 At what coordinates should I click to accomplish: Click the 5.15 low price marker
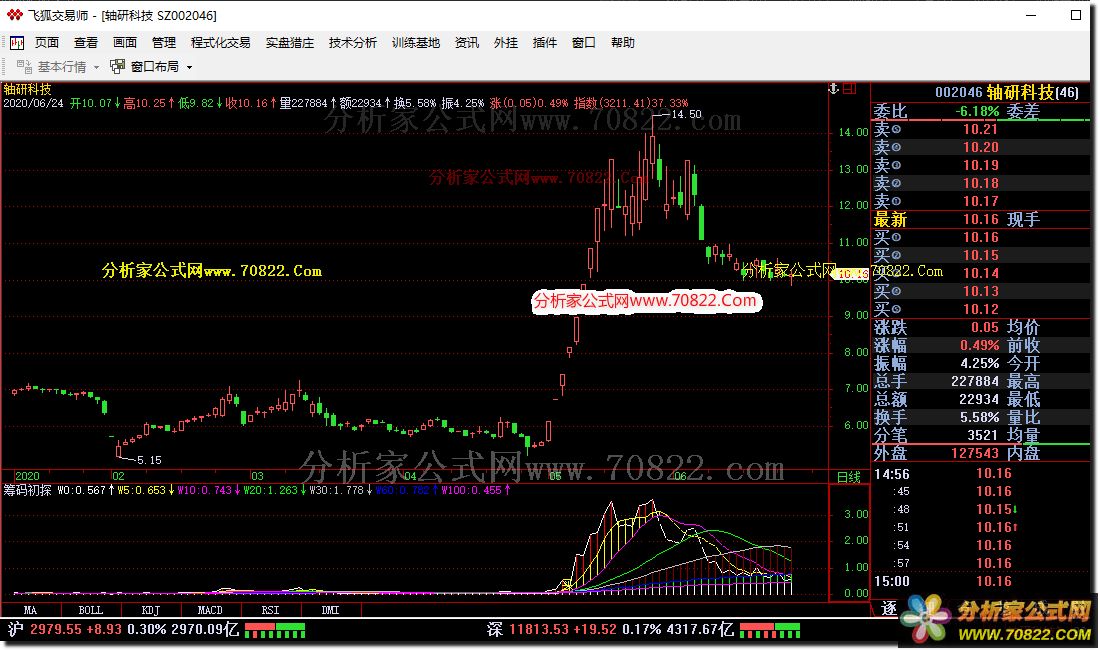pos(149,460)
